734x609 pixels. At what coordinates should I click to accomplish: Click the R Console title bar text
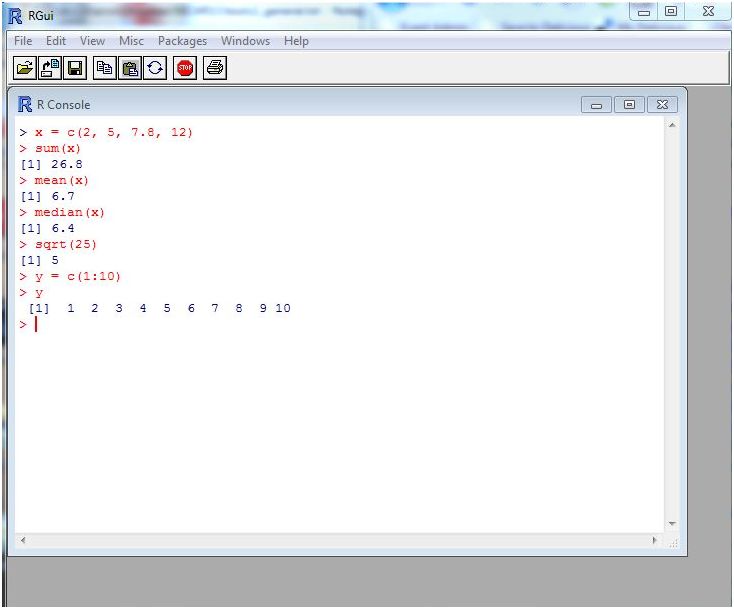[63, 105]
